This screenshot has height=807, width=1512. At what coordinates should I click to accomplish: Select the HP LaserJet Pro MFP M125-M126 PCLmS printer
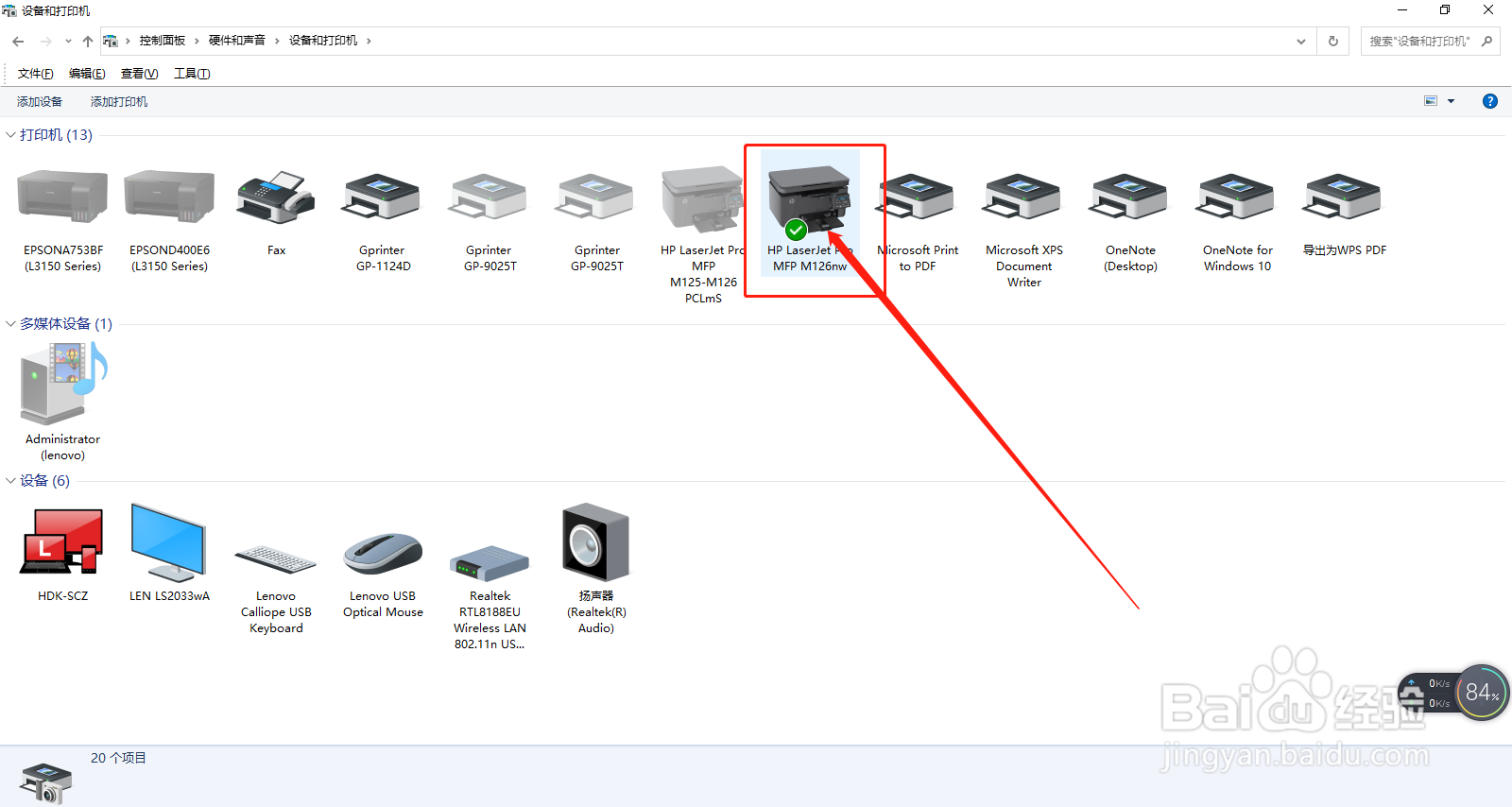(703, 235)
